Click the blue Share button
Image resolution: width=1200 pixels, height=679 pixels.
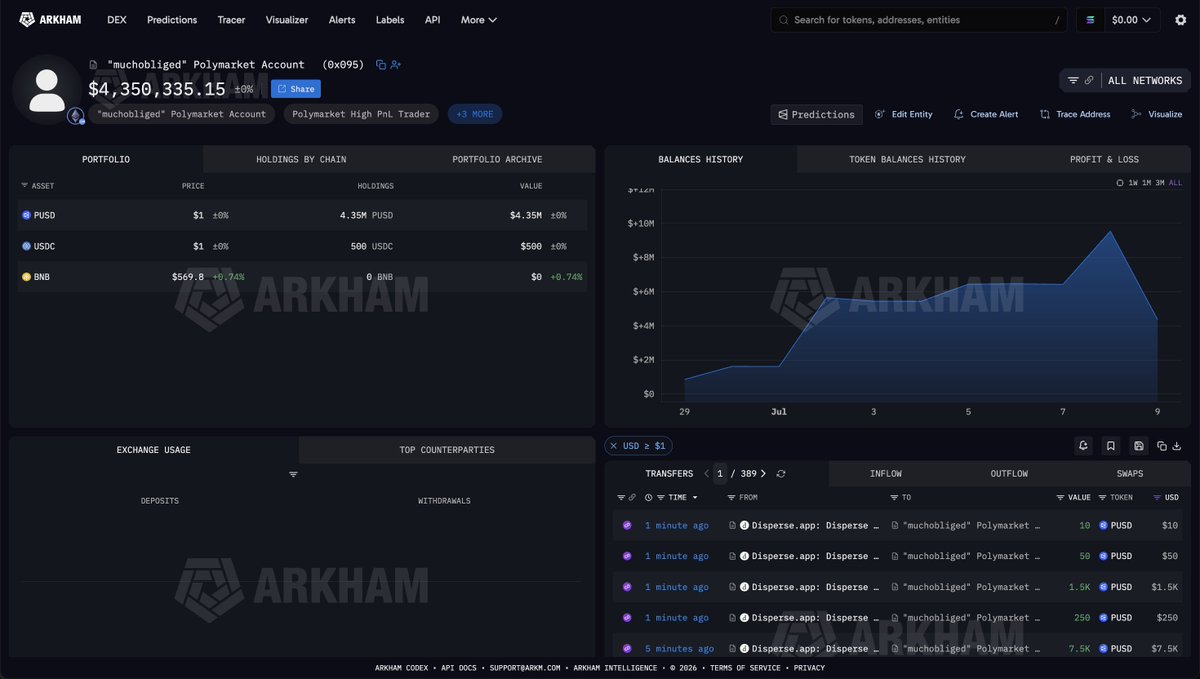(296, 89)
